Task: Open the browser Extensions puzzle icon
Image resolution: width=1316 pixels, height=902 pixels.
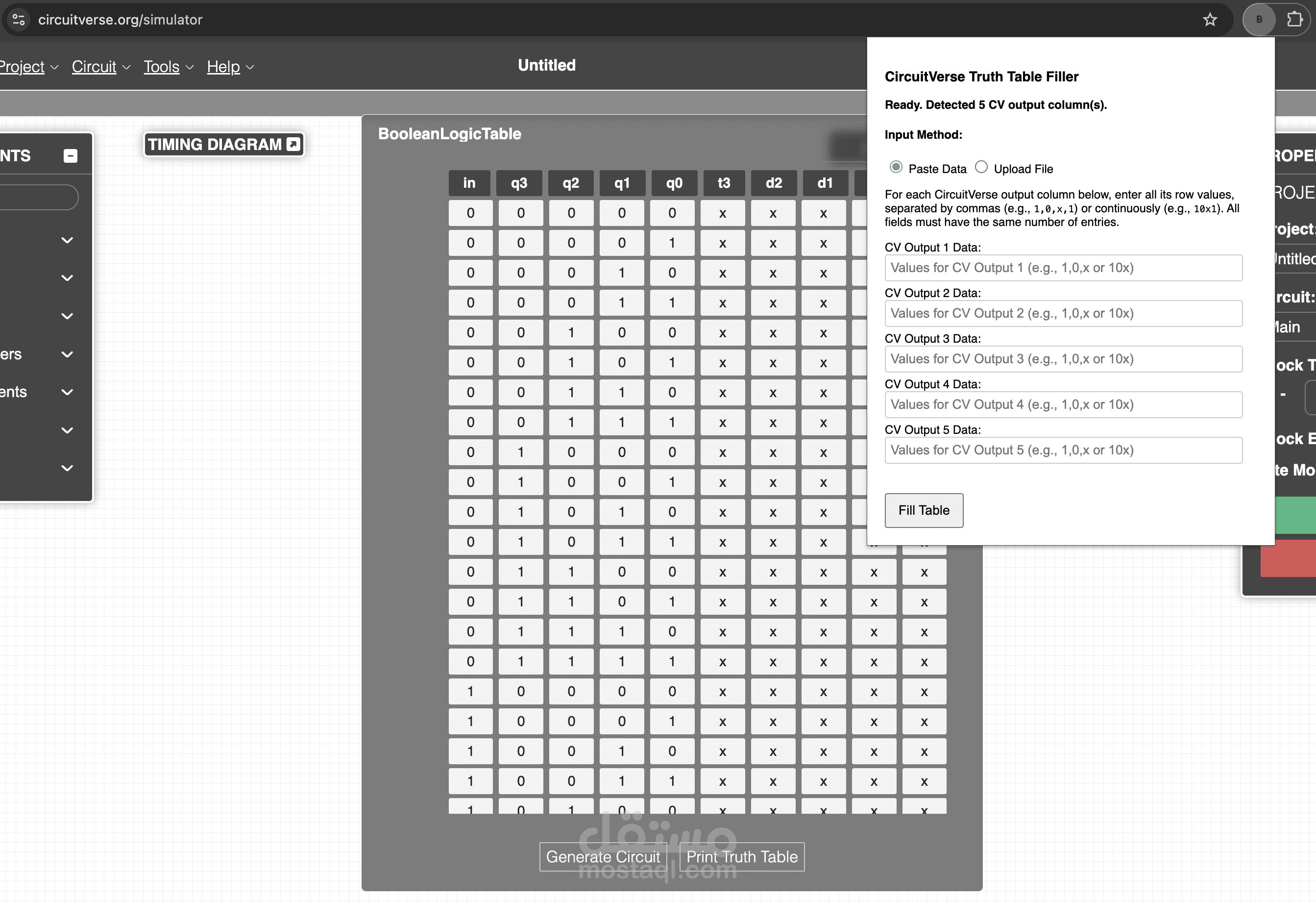Action: [1295, 20]
